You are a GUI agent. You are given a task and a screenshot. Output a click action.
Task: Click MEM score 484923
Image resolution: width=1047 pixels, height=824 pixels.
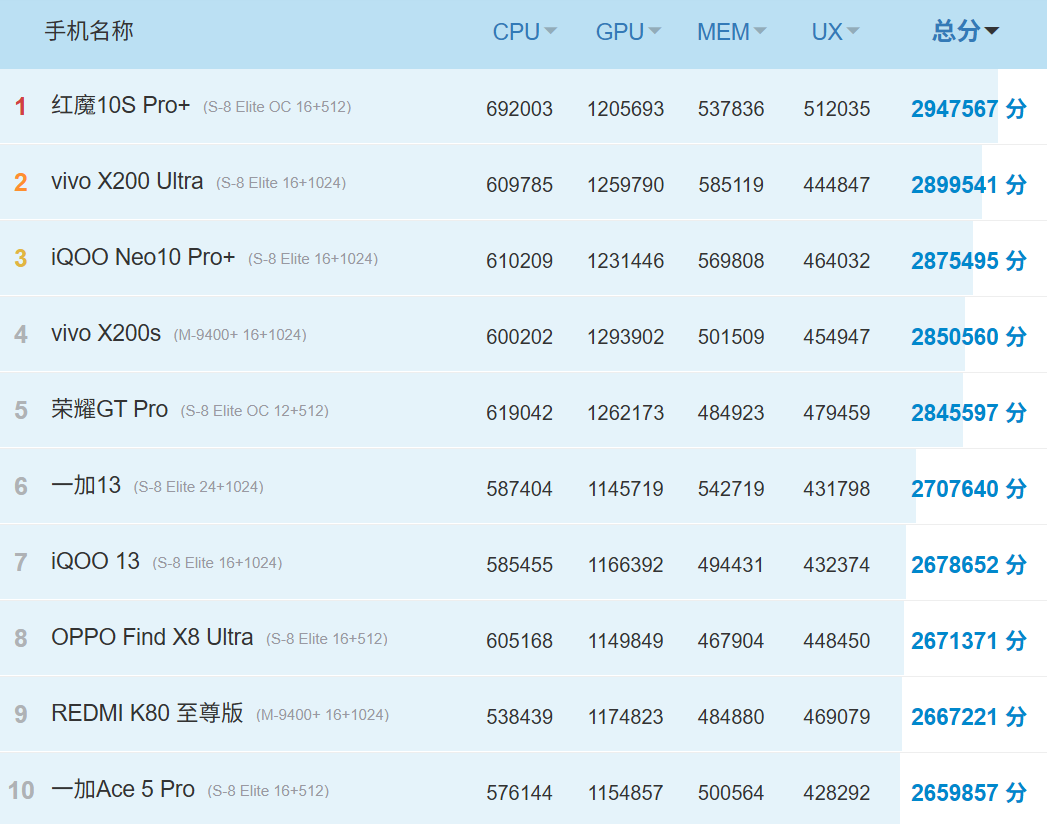(x=731, y=413)
